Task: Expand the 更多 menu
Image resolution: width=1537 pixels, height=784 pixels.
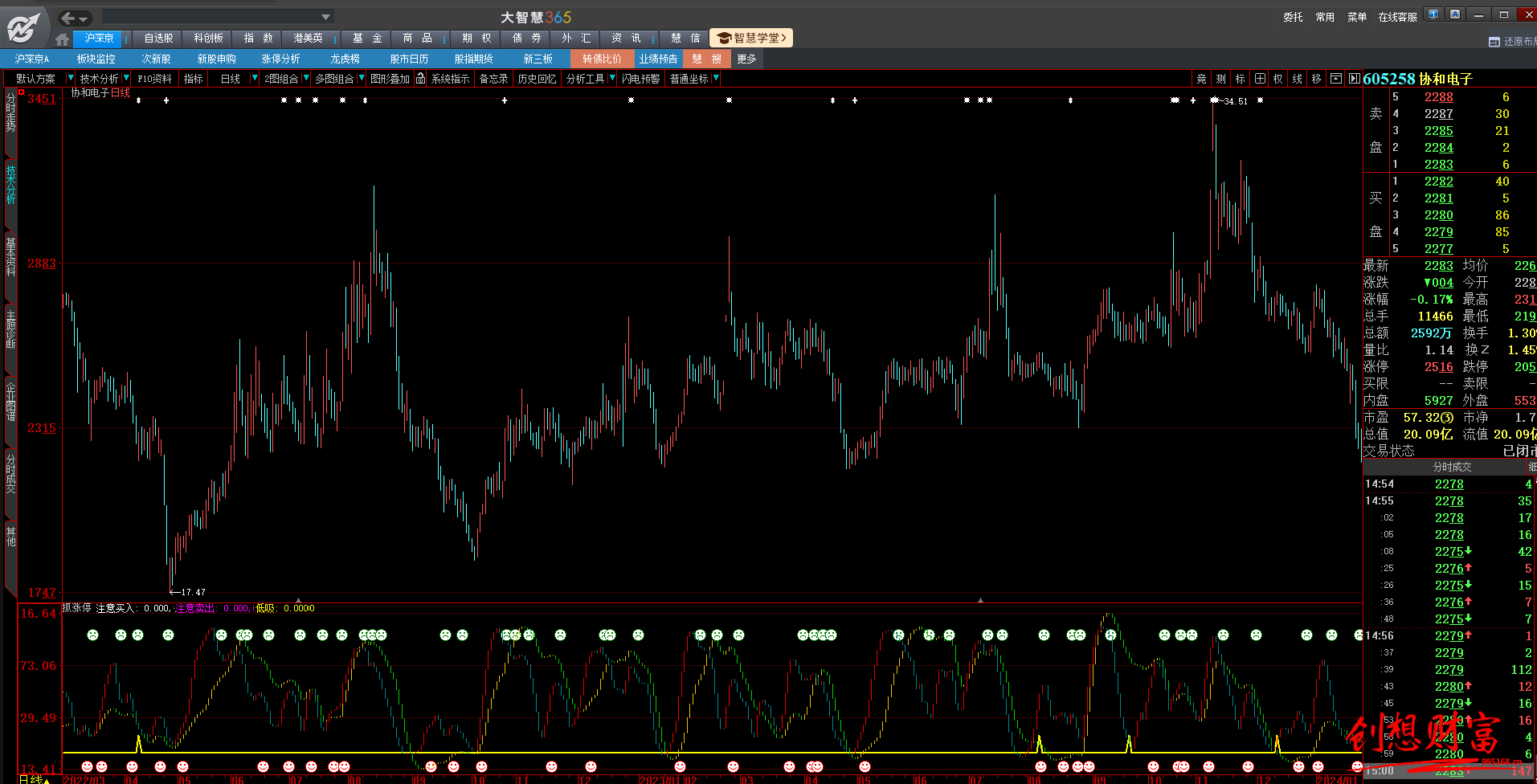Action: point(746,59)
